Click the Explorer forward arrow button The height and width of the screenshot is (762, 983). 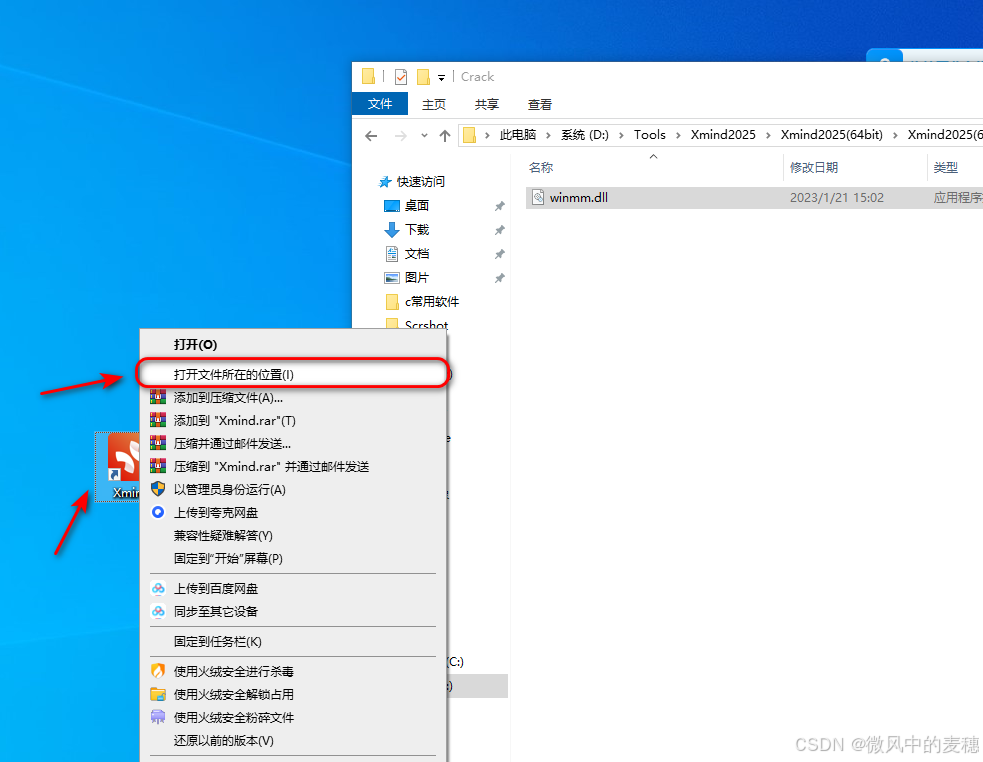click(401, 135)
